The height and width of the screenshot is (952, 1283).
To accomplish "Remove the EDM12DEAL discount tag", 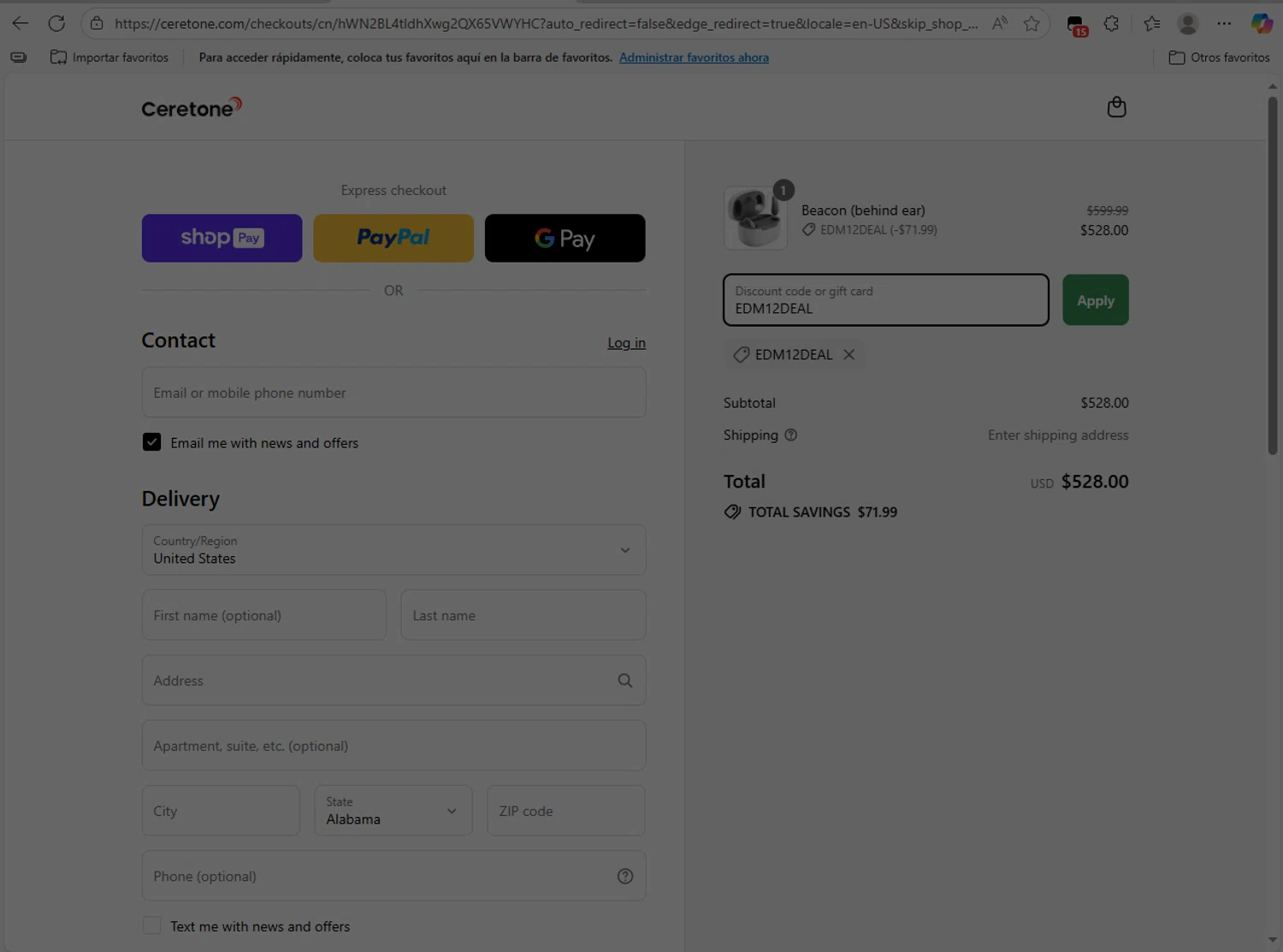I will click(848, 354).
